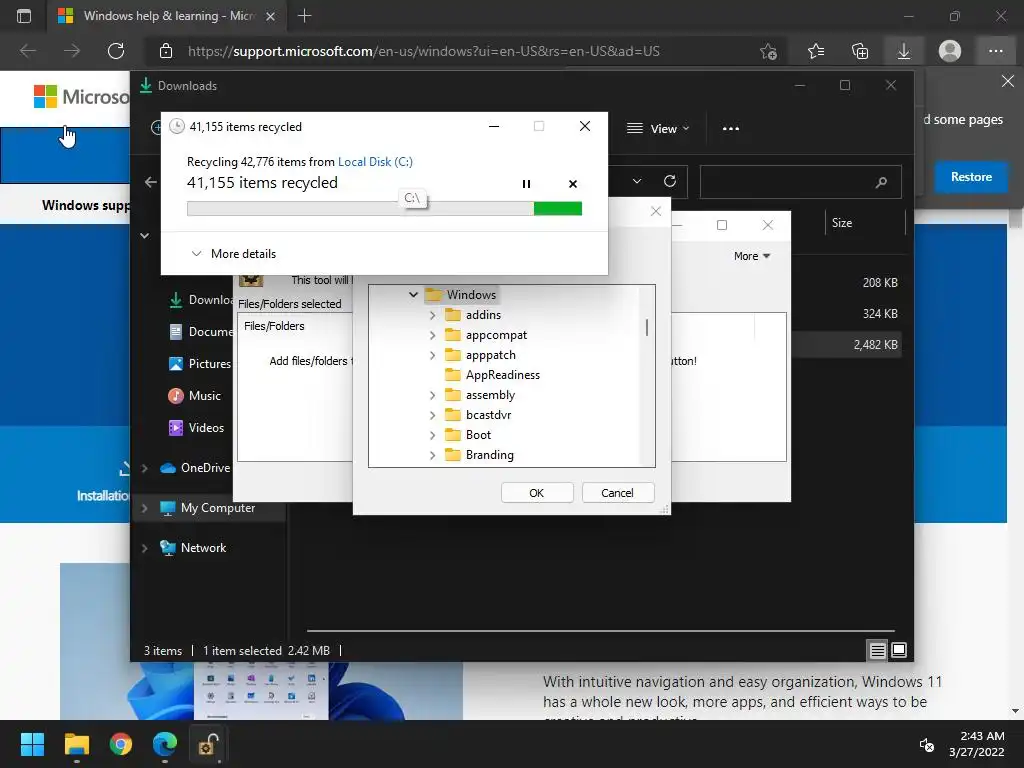Open File Explorer from taskbar
The height and width of the screenshot is (768, 1024).
click(76, 744)
